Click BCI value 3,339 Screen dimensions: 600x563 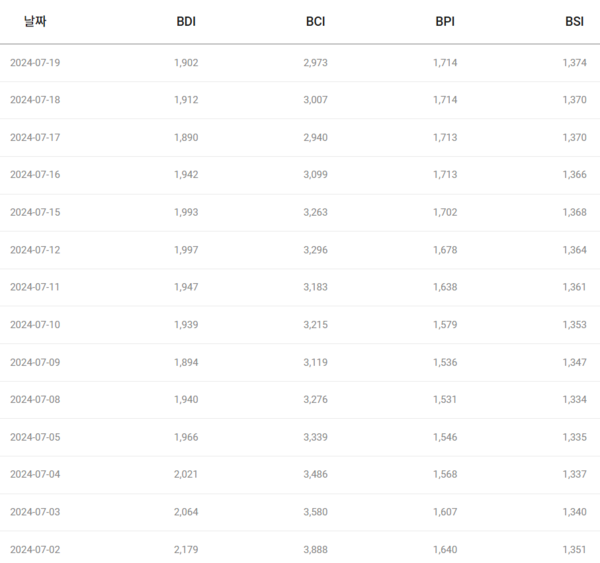[315, 437]
